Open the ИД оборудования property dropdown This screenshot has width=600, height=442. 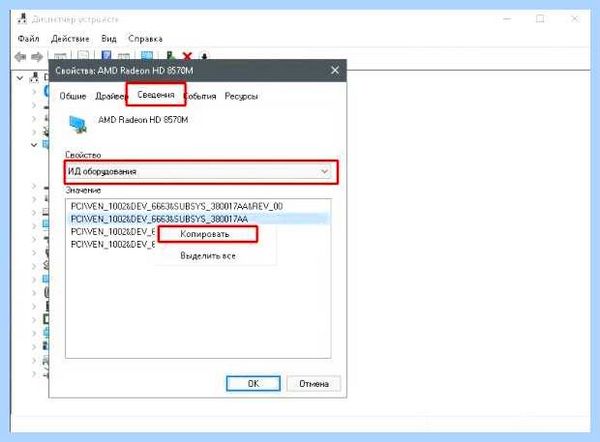(201, 171)
